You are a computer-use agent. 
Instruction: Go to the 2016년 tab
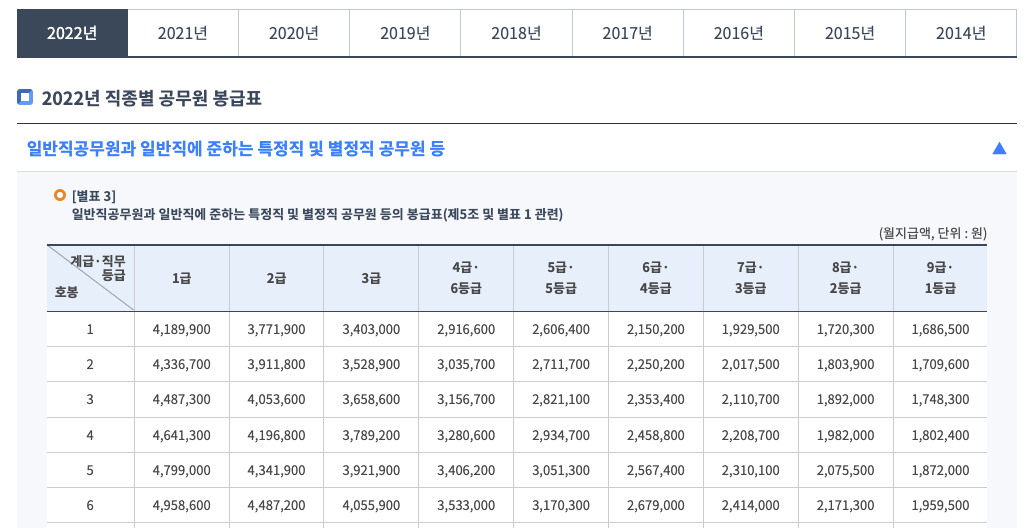[x=739, y=33]
